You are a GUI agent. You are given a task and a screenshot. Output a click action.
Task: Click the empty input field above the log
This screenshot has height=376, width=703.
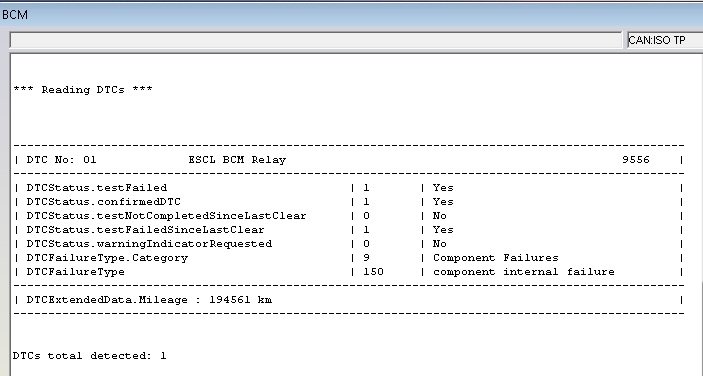tap(316, 40)
